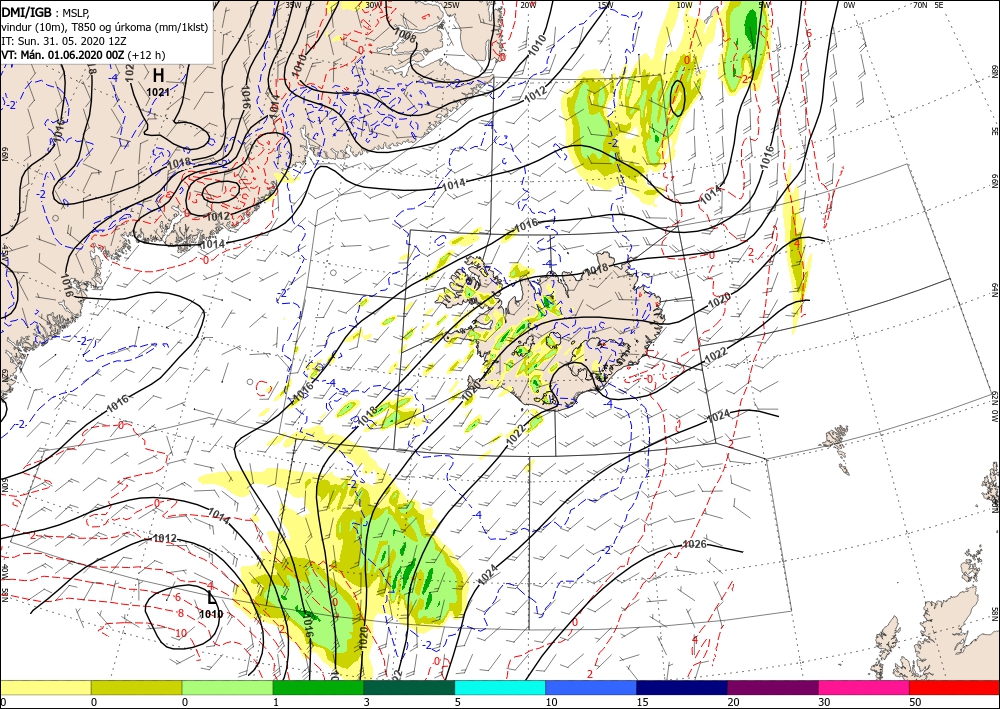
Task: Click the '1026' isobar label
Action: click(x=694, y=544)
